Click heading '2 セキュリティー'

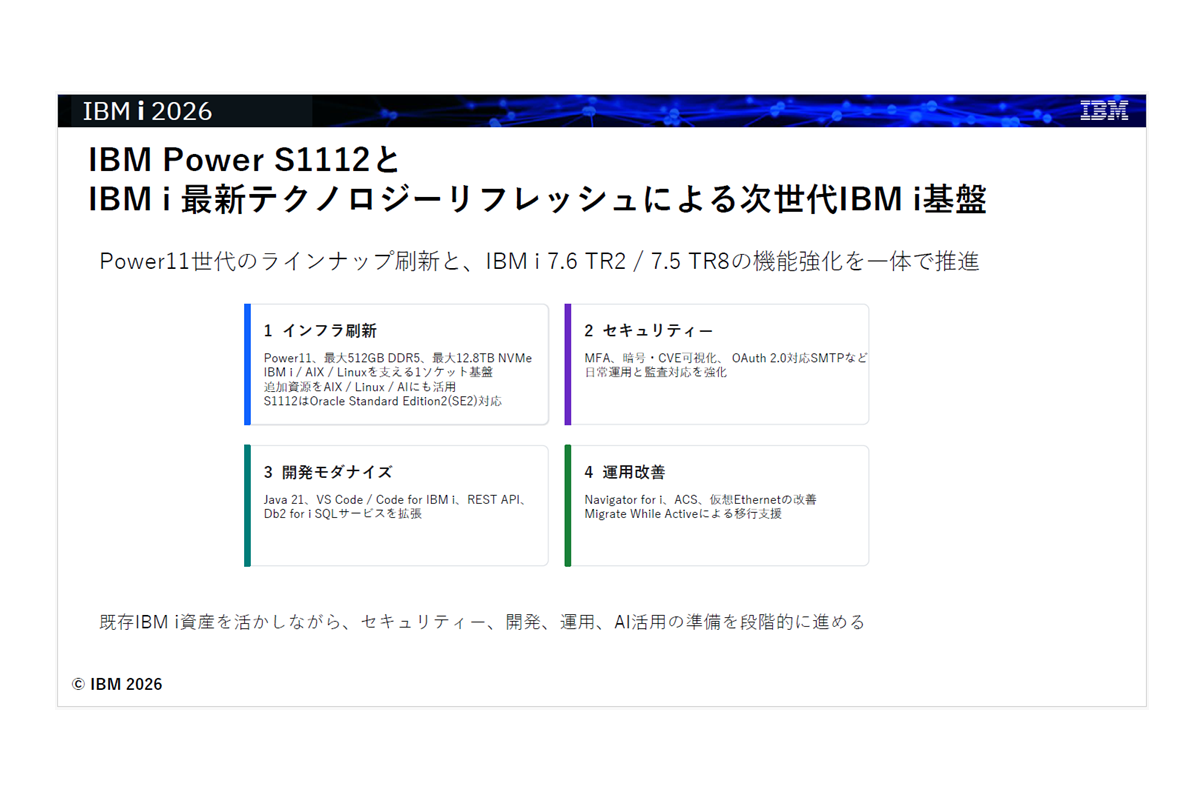tap(649, 331)
